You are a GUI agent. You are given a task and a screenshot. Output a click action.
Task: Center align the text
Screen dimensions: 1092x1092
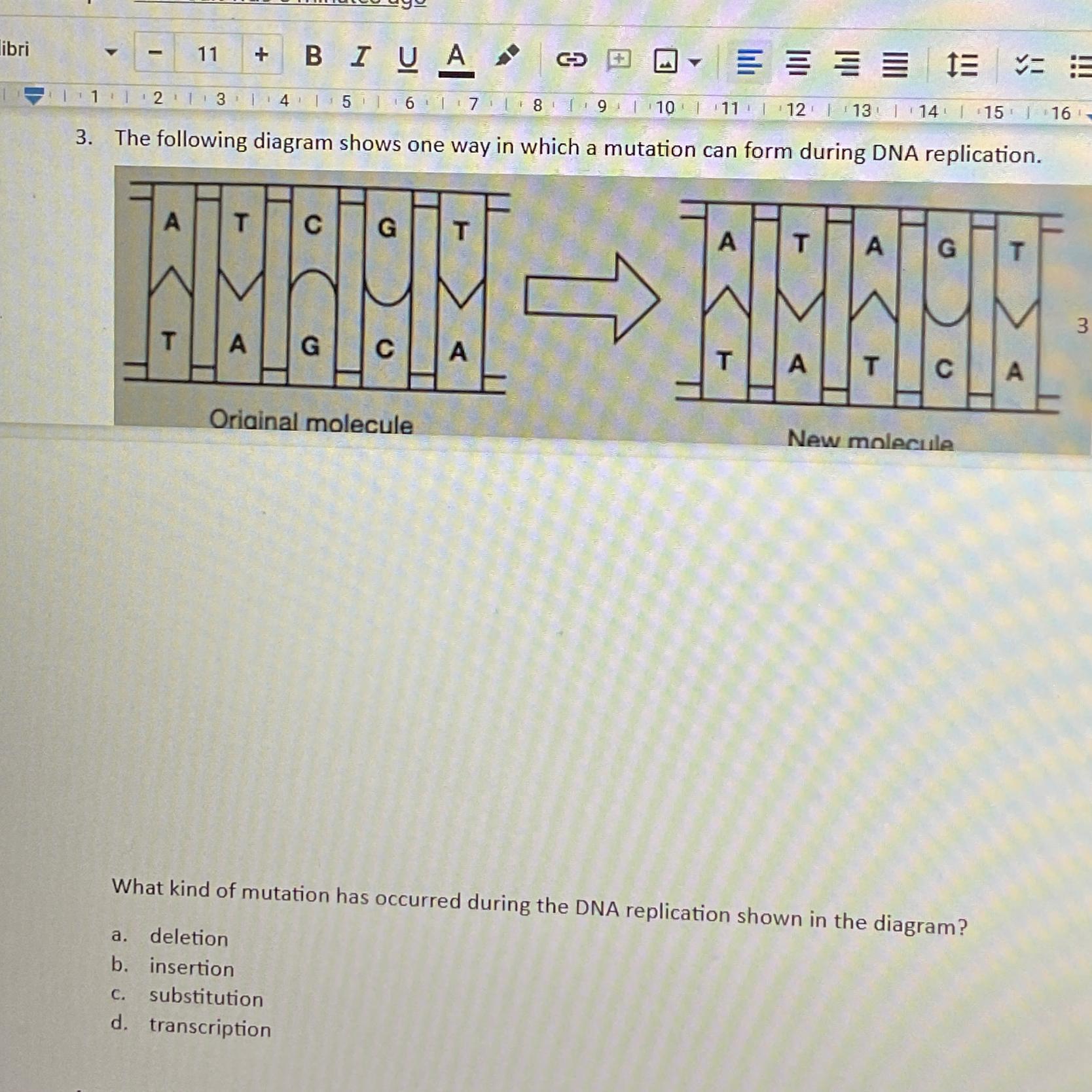(797, 64)
